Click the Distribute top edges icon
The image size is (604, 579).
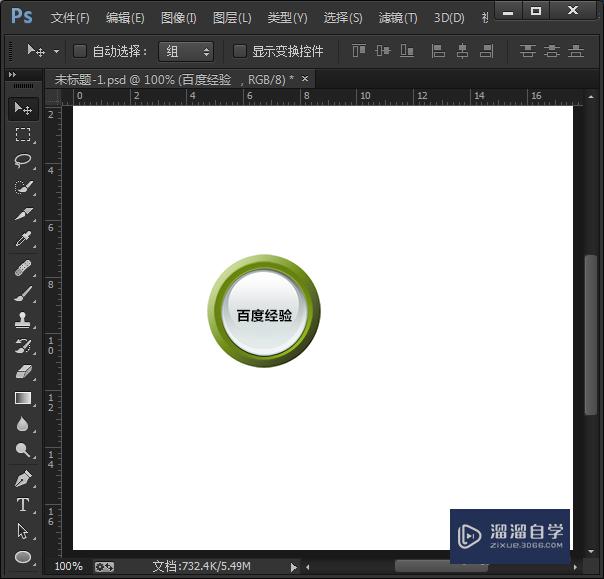point(528,50)
